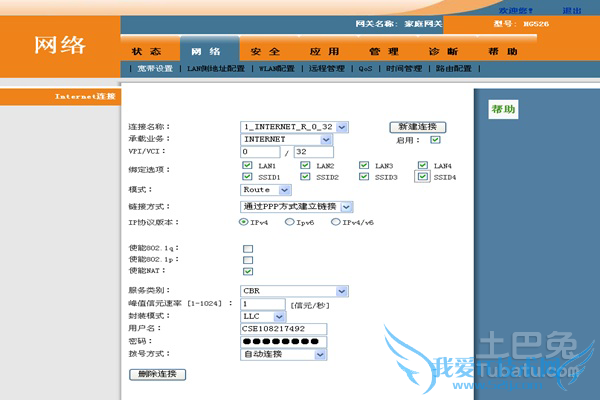The height and width of the screenshot is (400, 600).
Task: Open the 模式 Route dropdown
Action: point(266,190)
